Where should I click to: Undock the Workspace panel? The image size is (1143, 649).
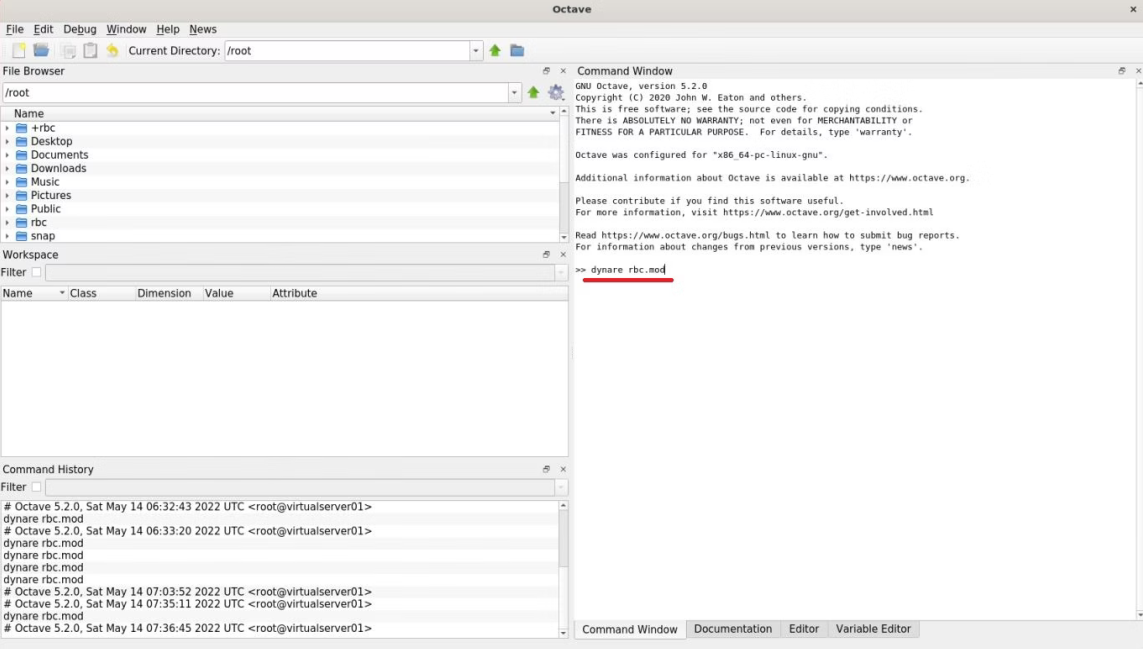546,254
